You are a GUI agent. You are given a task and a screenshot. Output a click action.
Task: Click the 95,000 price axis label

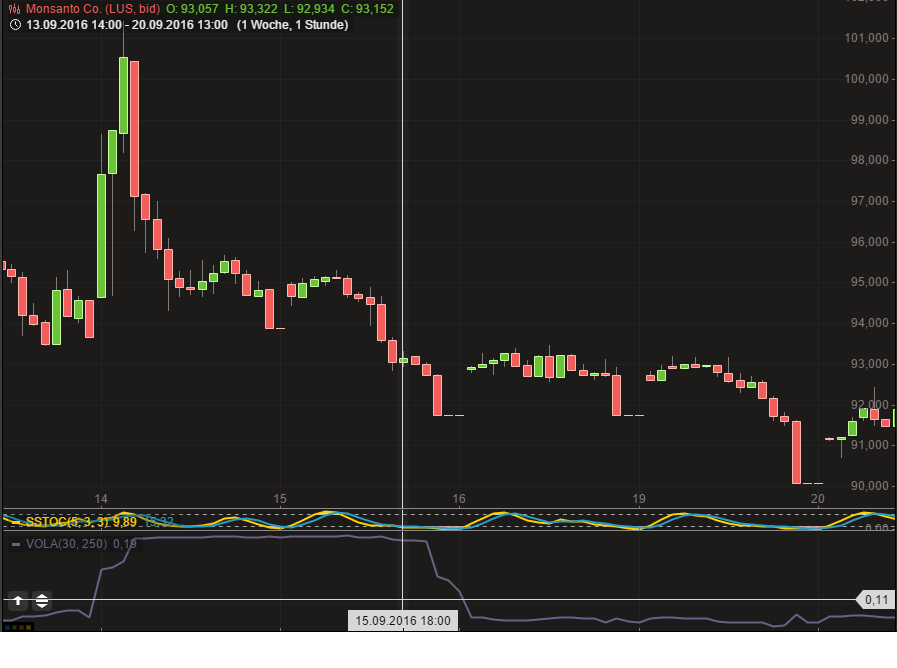pos(870,282)
